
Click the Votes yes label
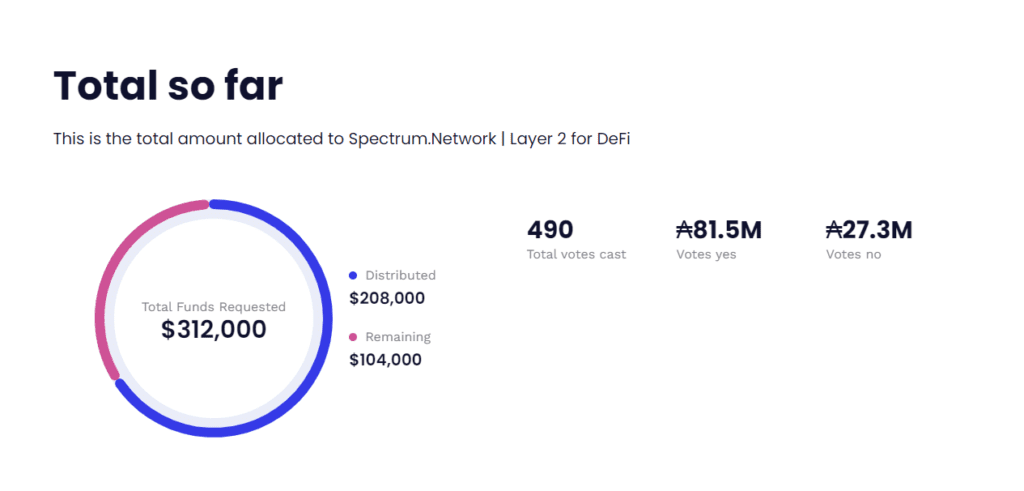[x=706, y=255]
